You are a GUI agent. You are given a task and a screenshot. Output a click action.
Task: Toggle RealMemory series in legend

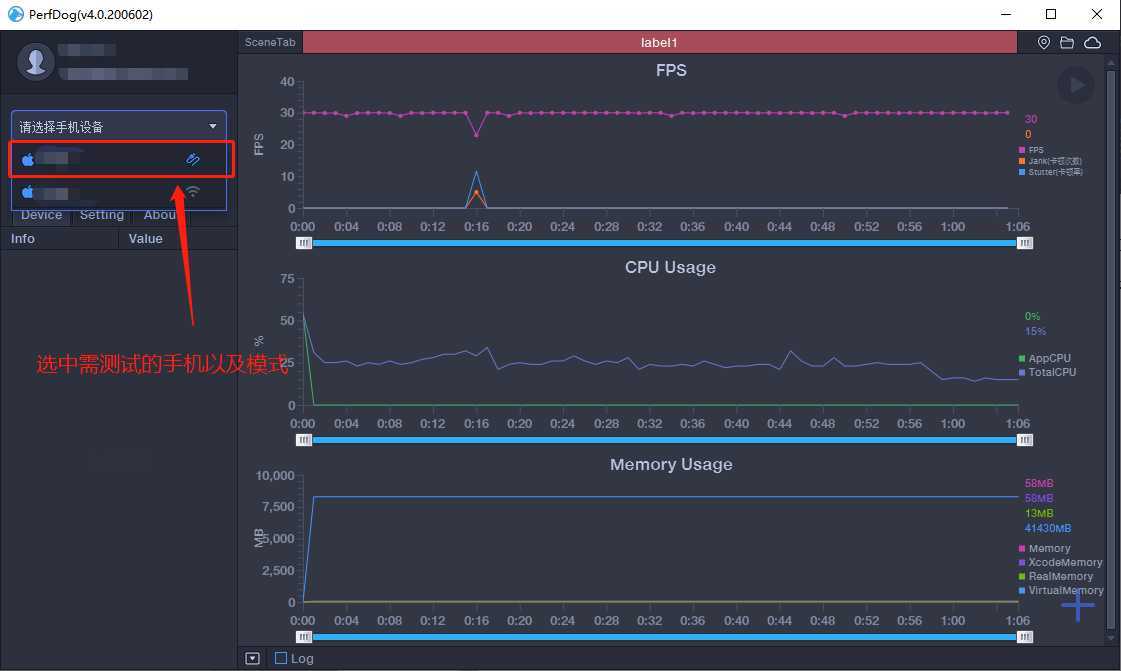pos(1056,577)
